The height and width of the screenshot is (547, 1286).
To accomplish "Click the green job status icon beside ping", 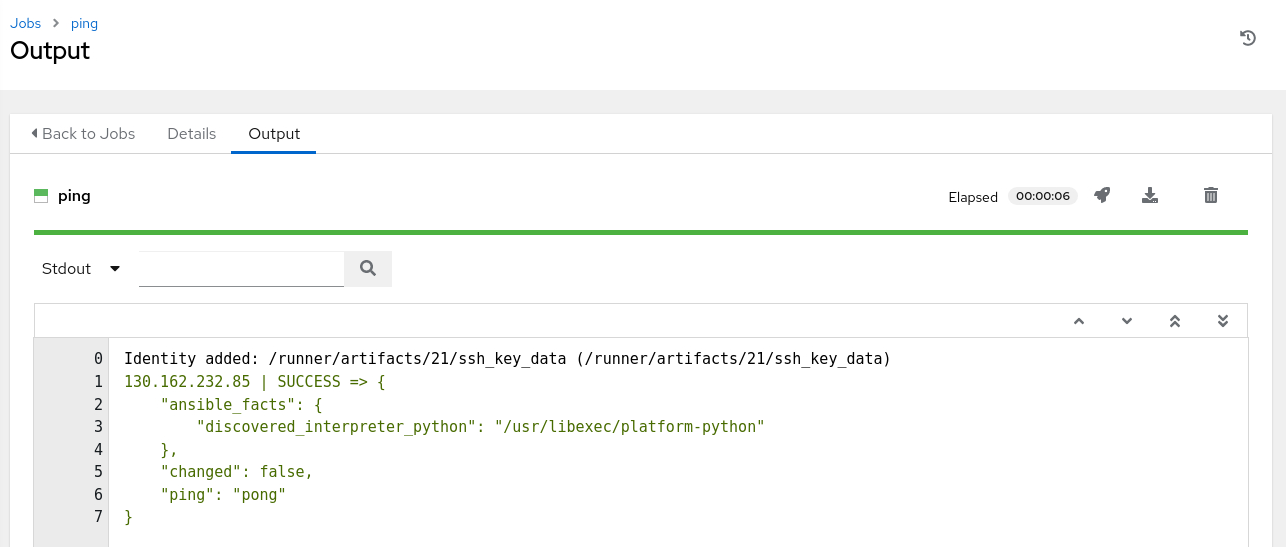I will pyautogui.click(x=41, y=196).
